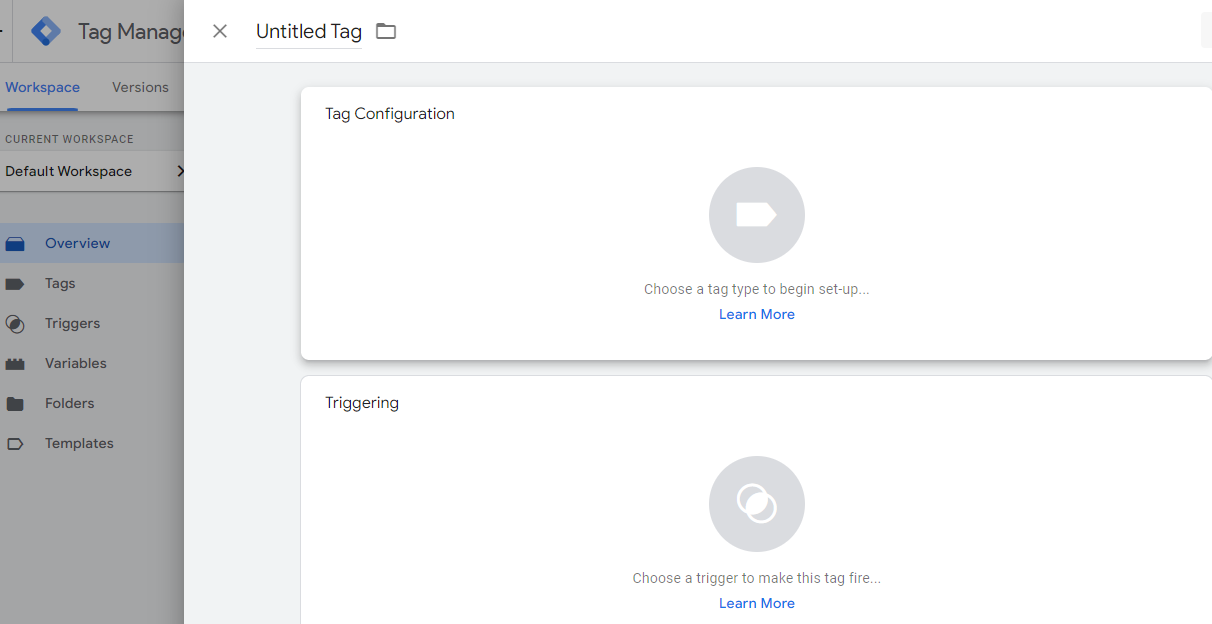Open Learn More link under Triggering
Viewport: 1212px width, 624px height.
click(x=756, y=603)
